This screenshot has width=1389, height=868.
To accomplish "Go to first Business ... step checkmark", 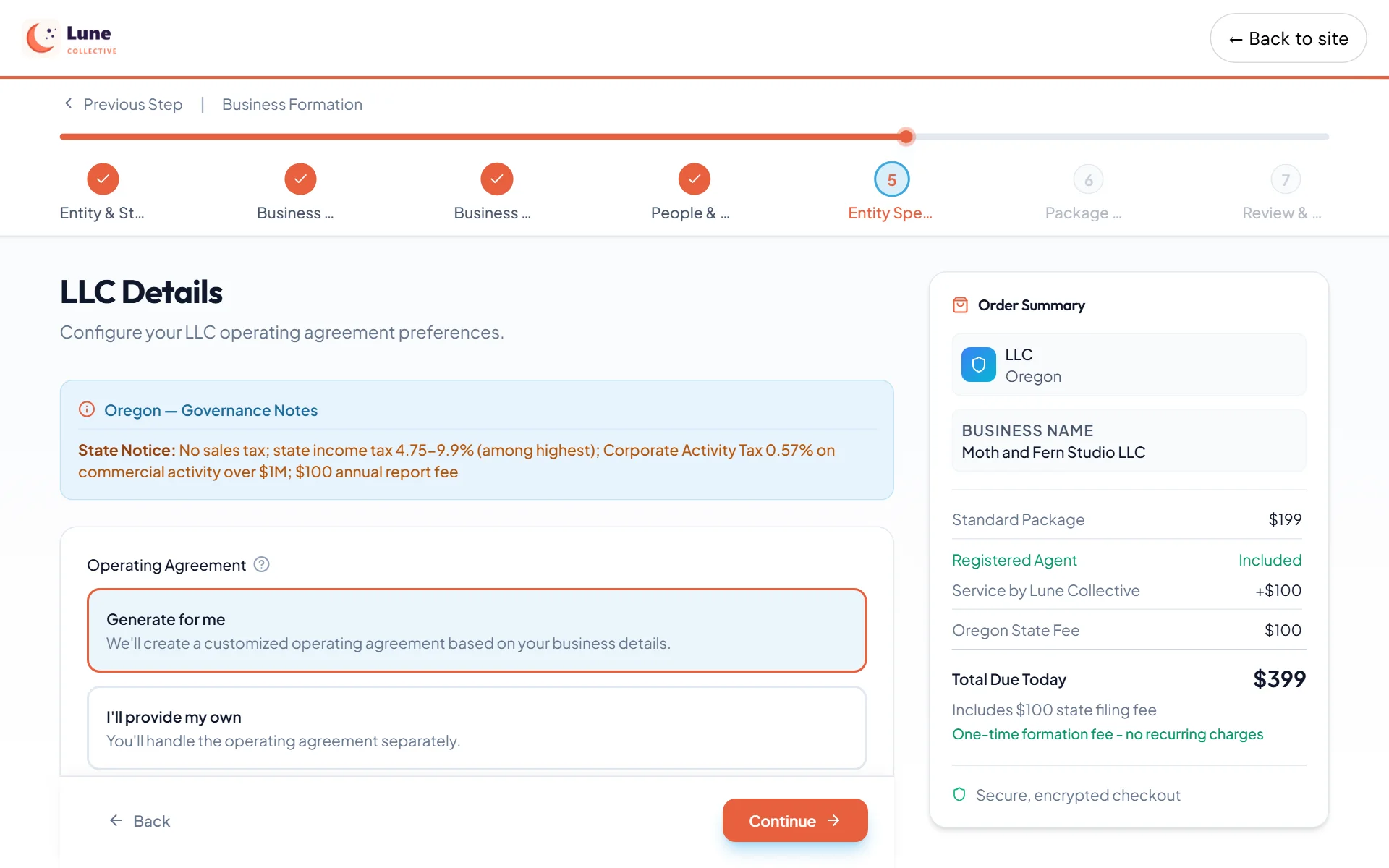I will click(x=300, y=179).
